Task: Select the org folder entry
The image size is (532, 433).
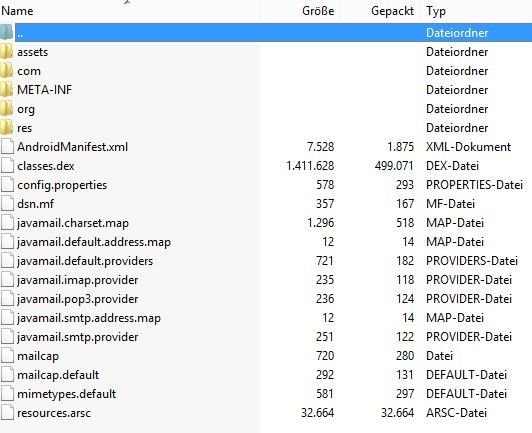Action: coord(266,109)
